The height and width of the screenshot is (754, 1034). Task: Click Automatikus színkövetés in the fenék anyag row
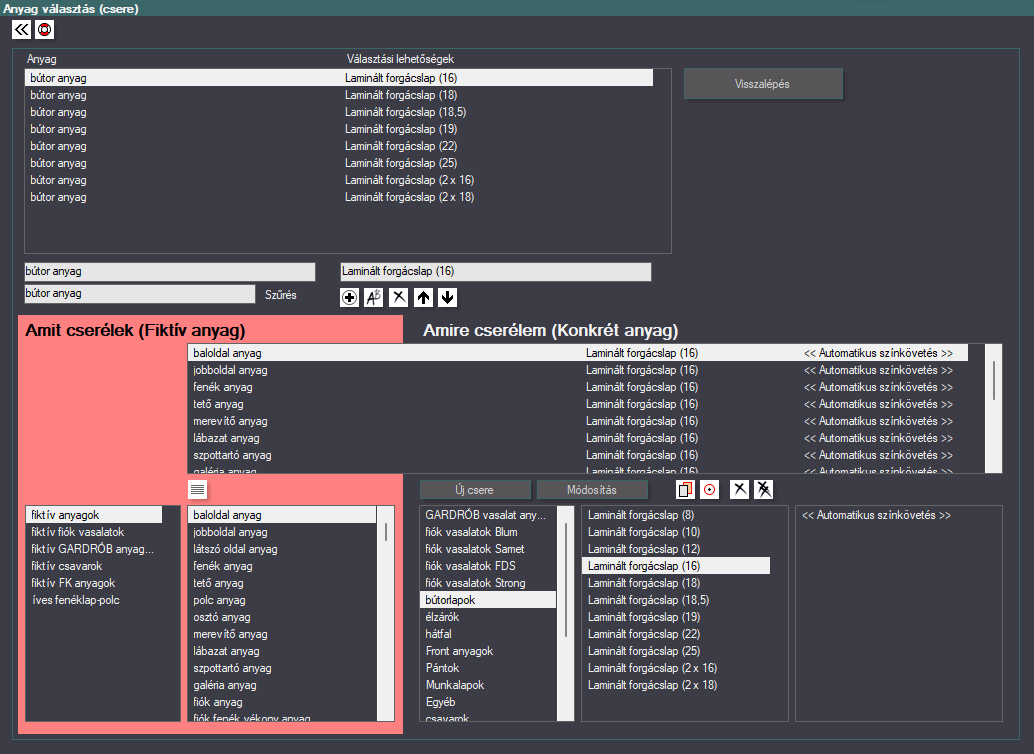878,387
